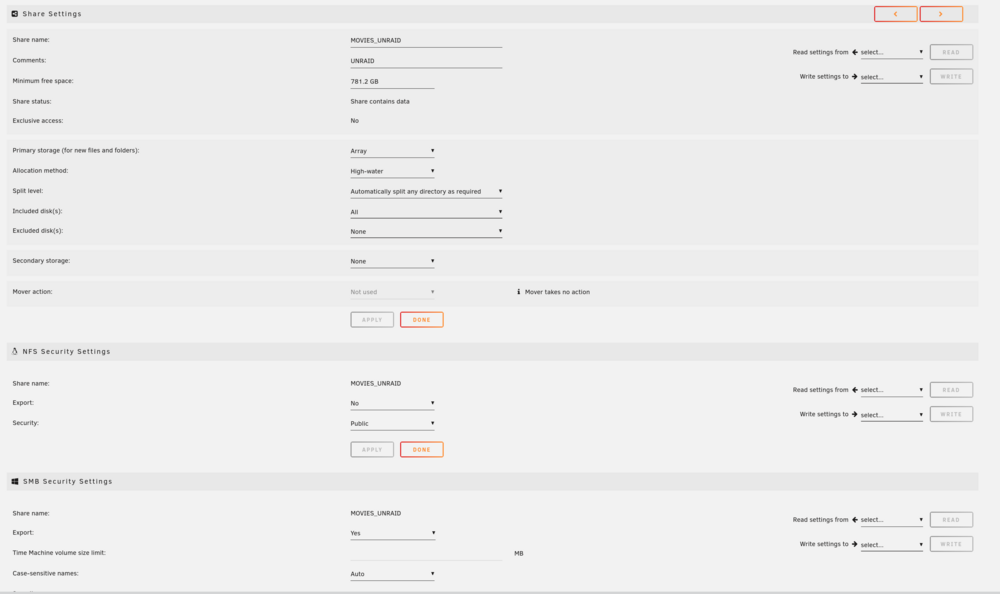Click WRITE button in Share Settings
1000x594 pixels.
coord(951,77)
